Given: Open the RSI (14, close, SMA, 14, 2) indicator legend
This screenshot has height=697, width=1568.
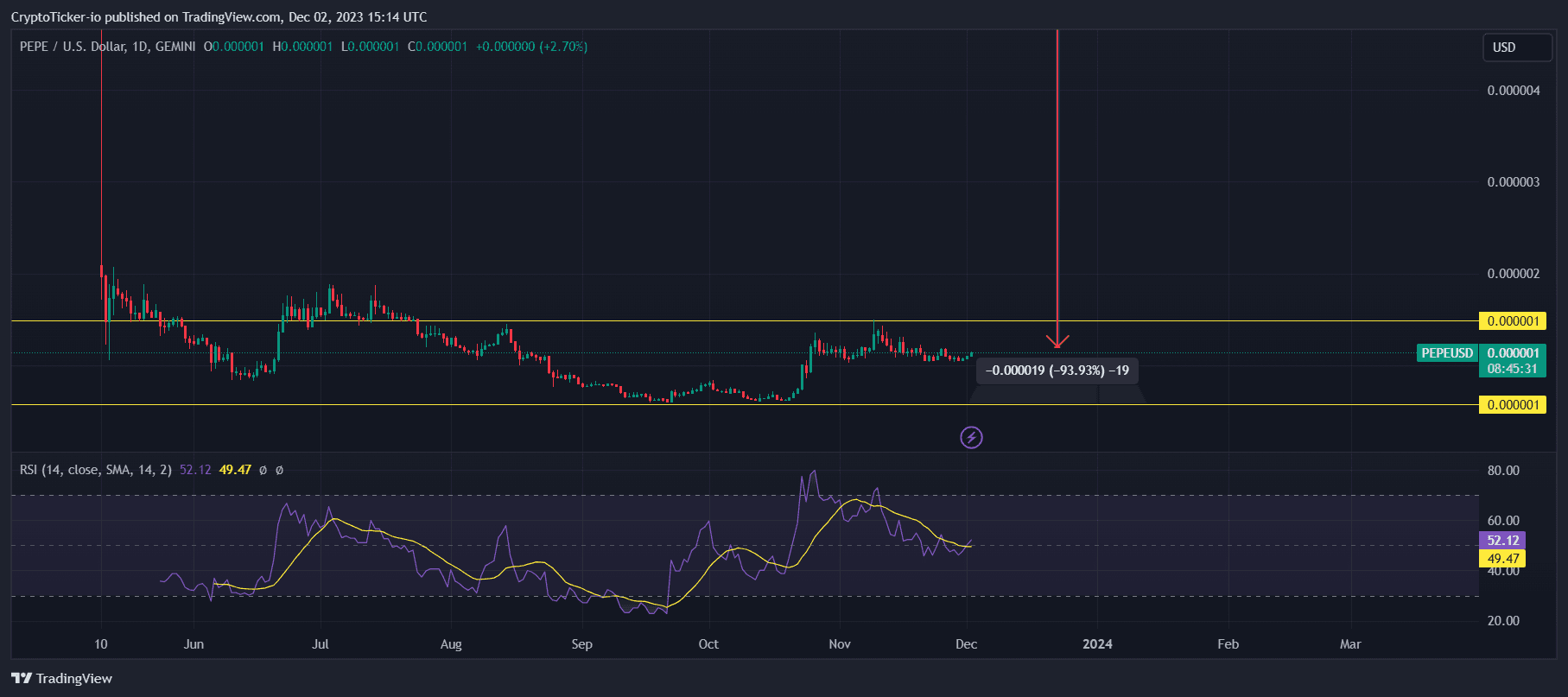Looking at the screenshot, I should [96, 470].
